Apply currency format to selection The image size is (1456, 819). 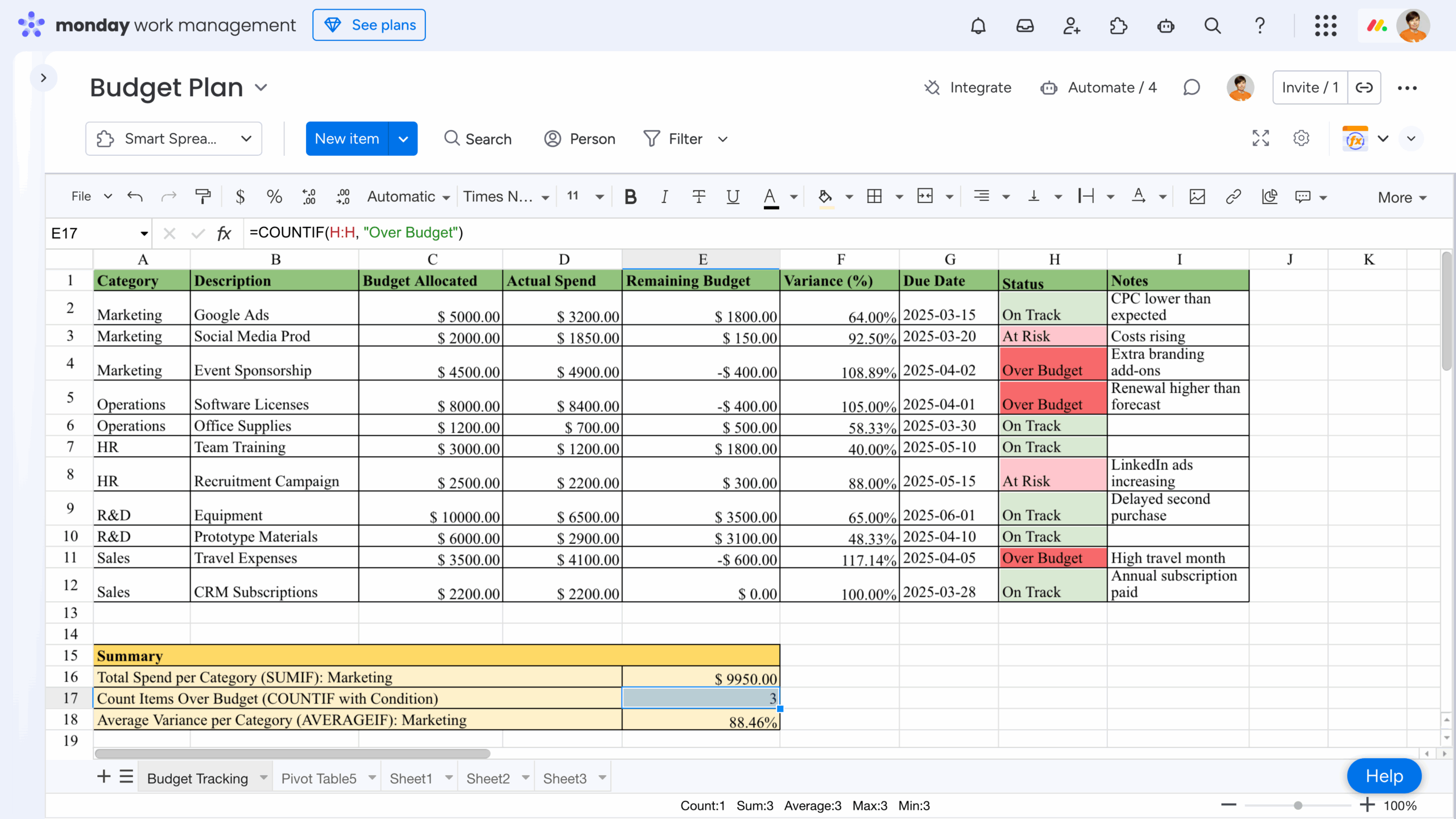240,196
